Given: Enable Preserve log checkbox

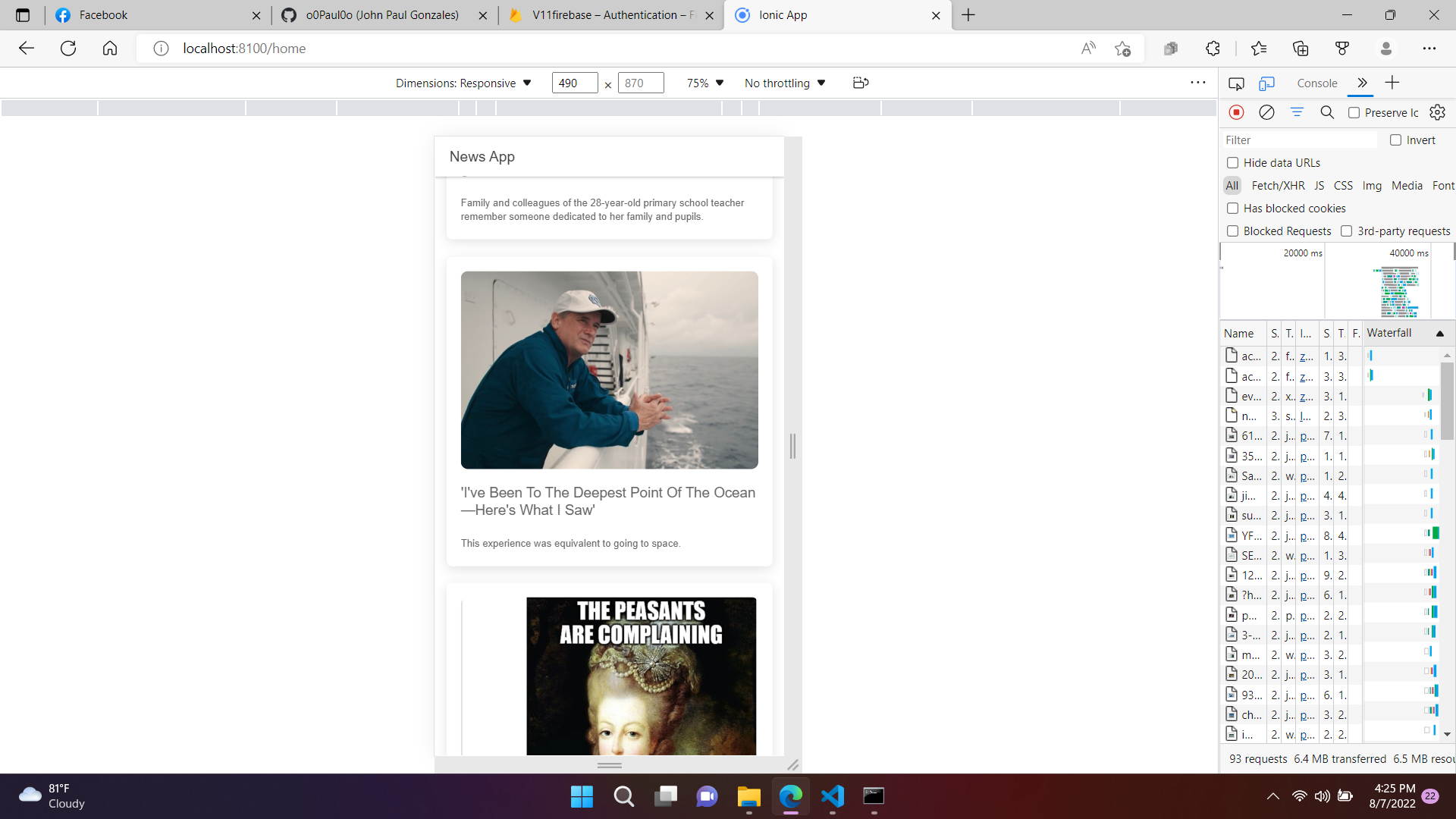Looking at the screenshot, I should point(1354,113).
